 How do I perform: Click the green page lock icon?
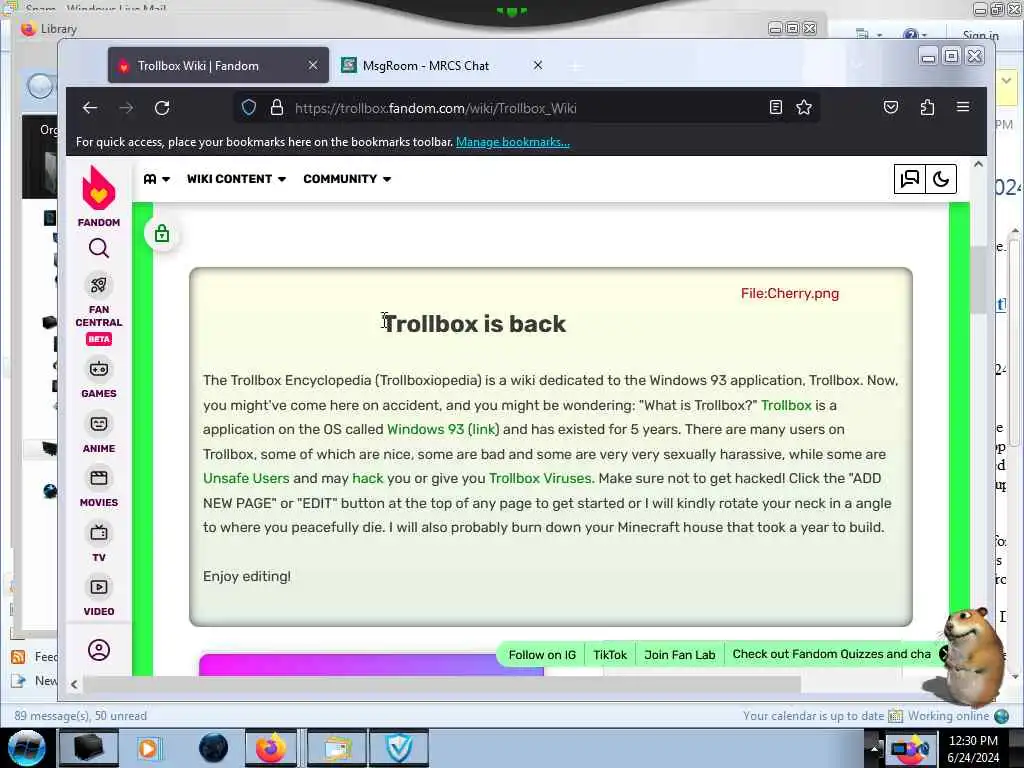point(162,234)
